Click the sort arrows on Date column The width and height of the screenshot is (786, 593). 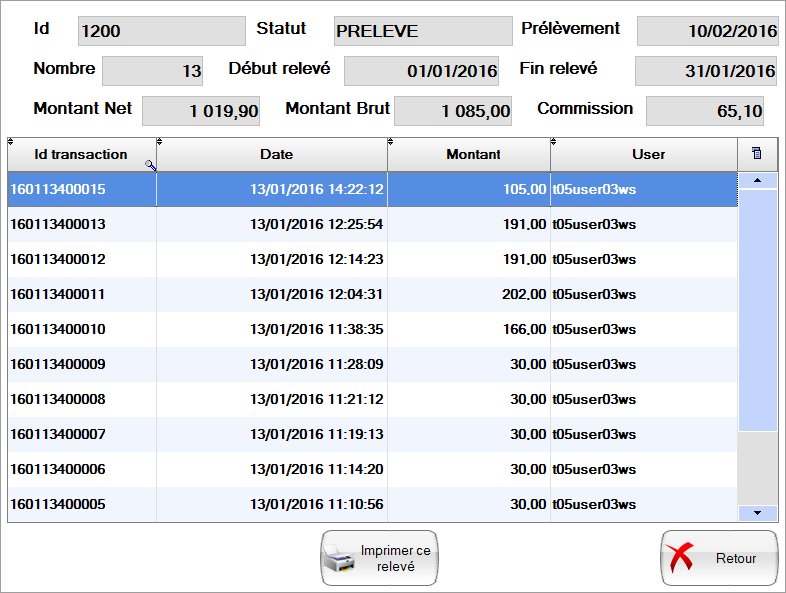[x=160, y=142]
